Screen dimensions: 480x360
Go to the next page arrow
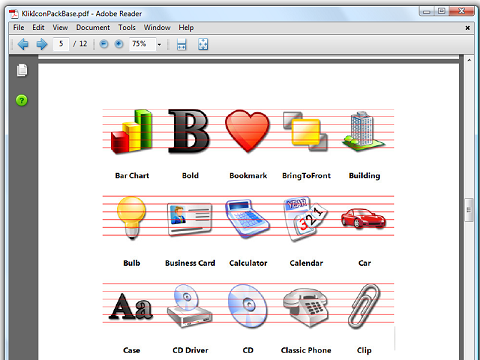point(42,44)
